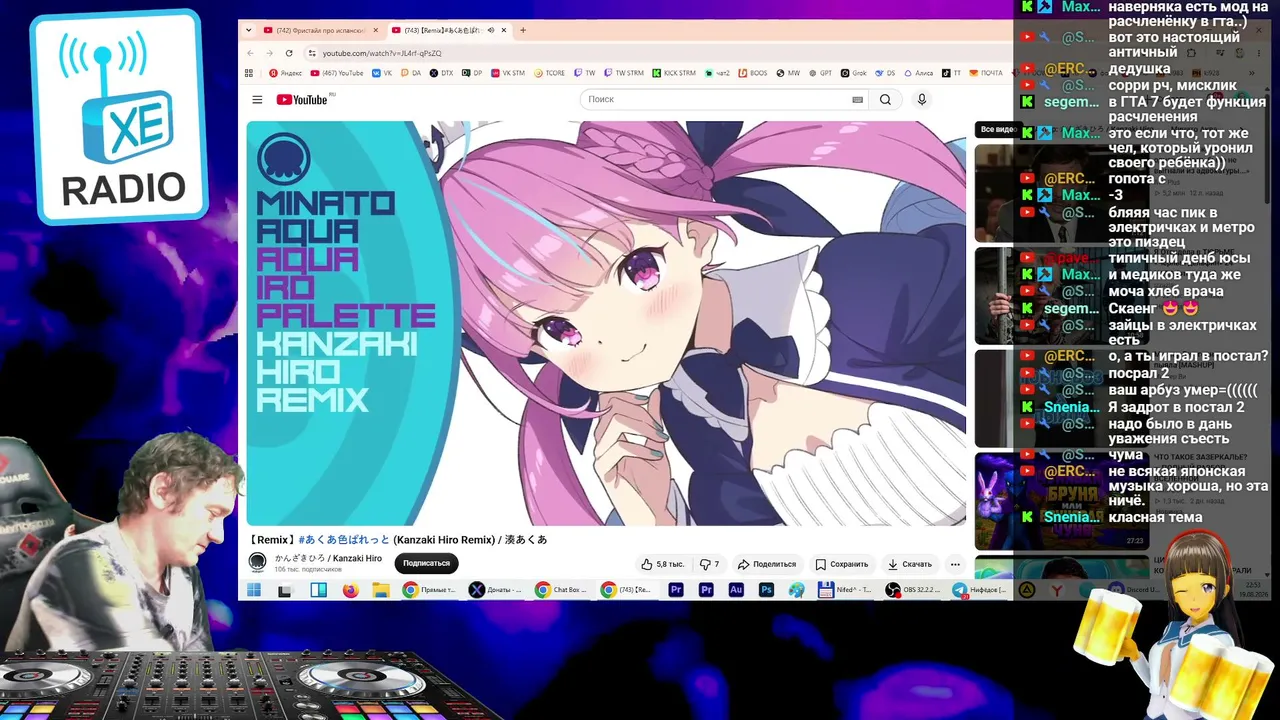The height and width of the screenshot is (720, 1280).
Task: Open the GPT bookmark
Action: 820,73
